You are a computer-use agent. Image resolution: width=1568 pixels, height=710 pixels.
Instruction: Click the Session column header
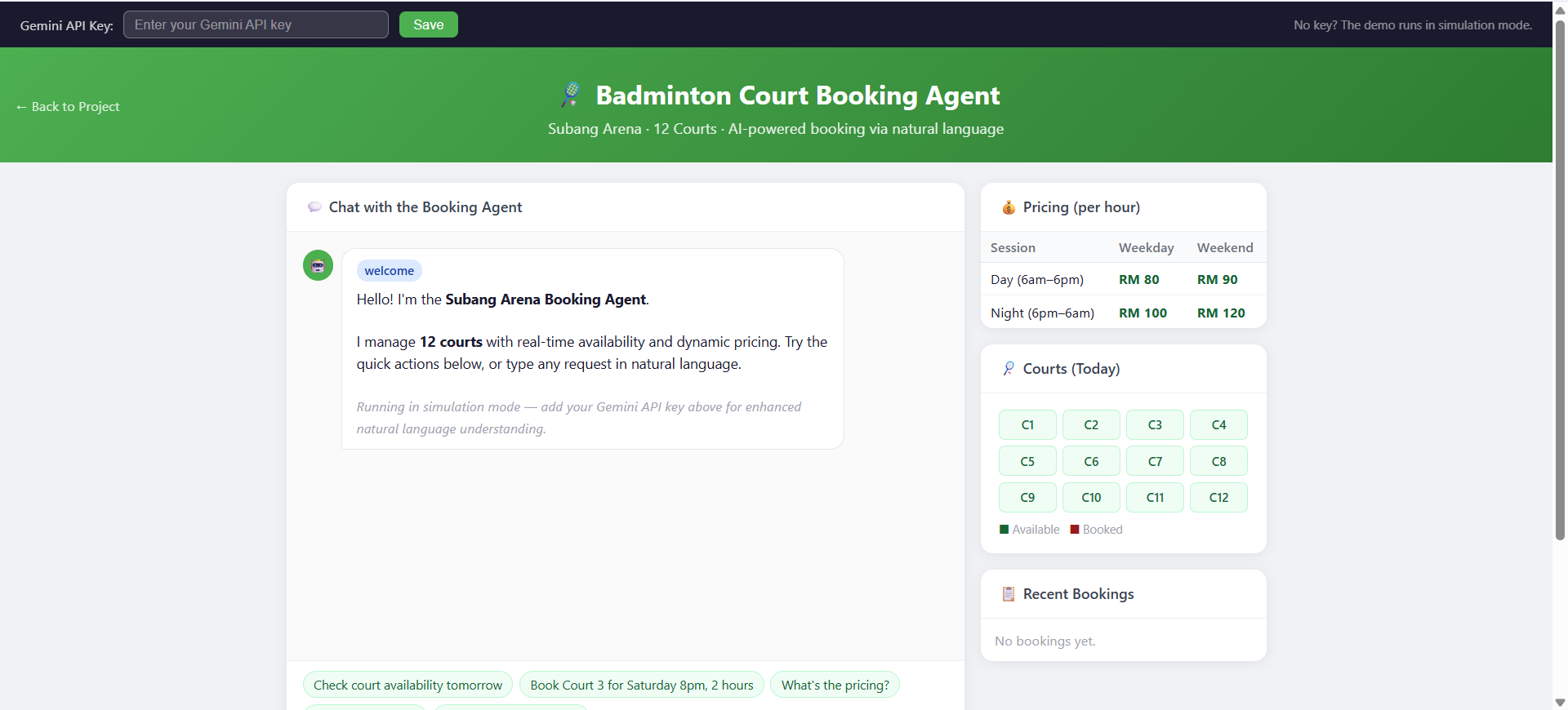point(1013,247)
